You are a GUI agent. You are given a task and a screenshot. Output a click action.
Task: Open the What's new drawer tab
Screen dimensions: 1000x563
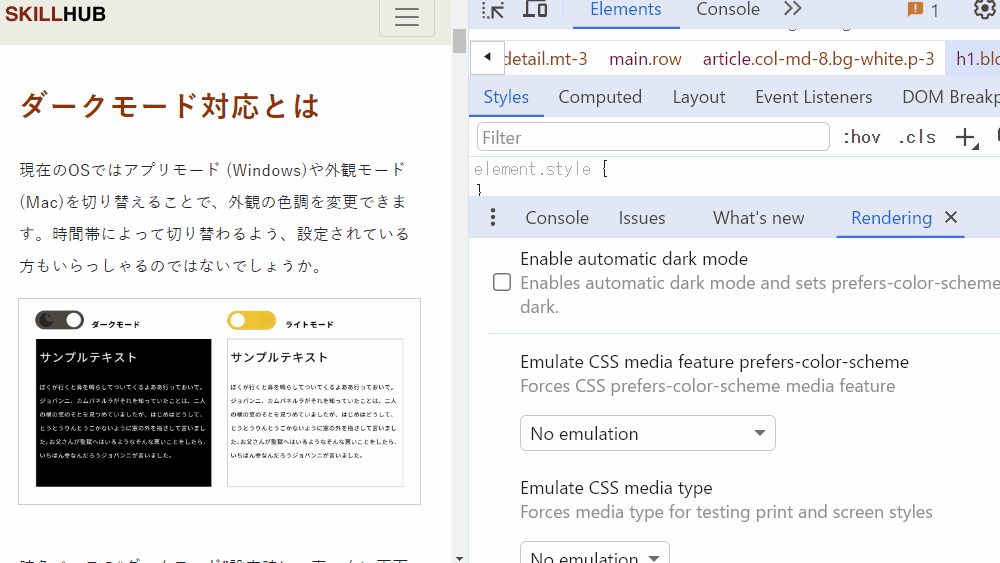pos(758,218)
